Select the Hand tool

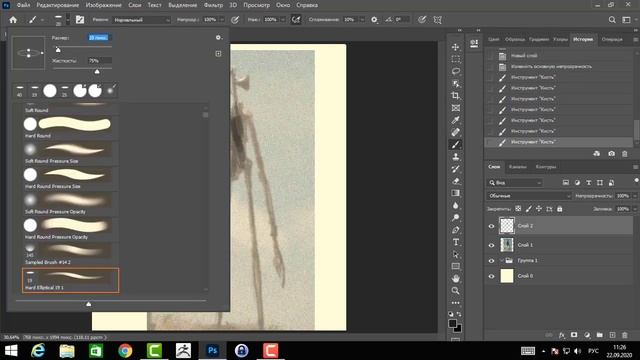click(456, 278)
